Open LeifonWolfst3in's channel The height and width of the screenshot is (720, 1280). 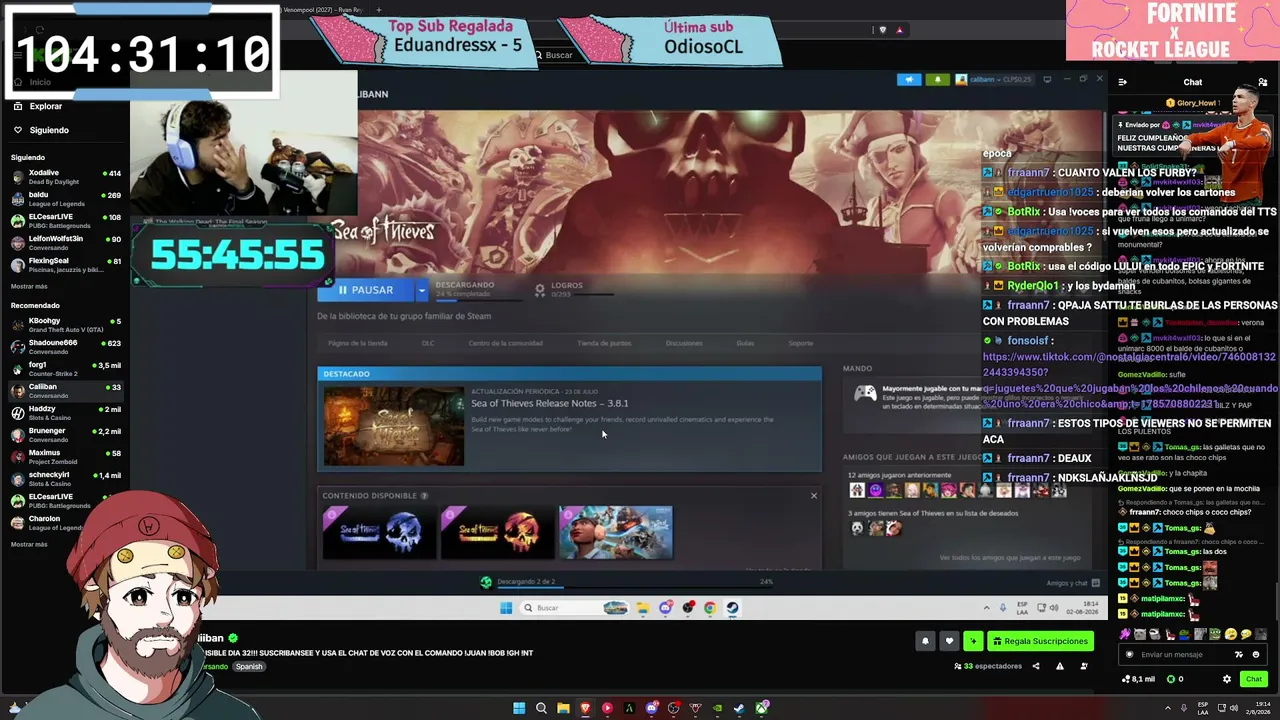pos(65,243)
